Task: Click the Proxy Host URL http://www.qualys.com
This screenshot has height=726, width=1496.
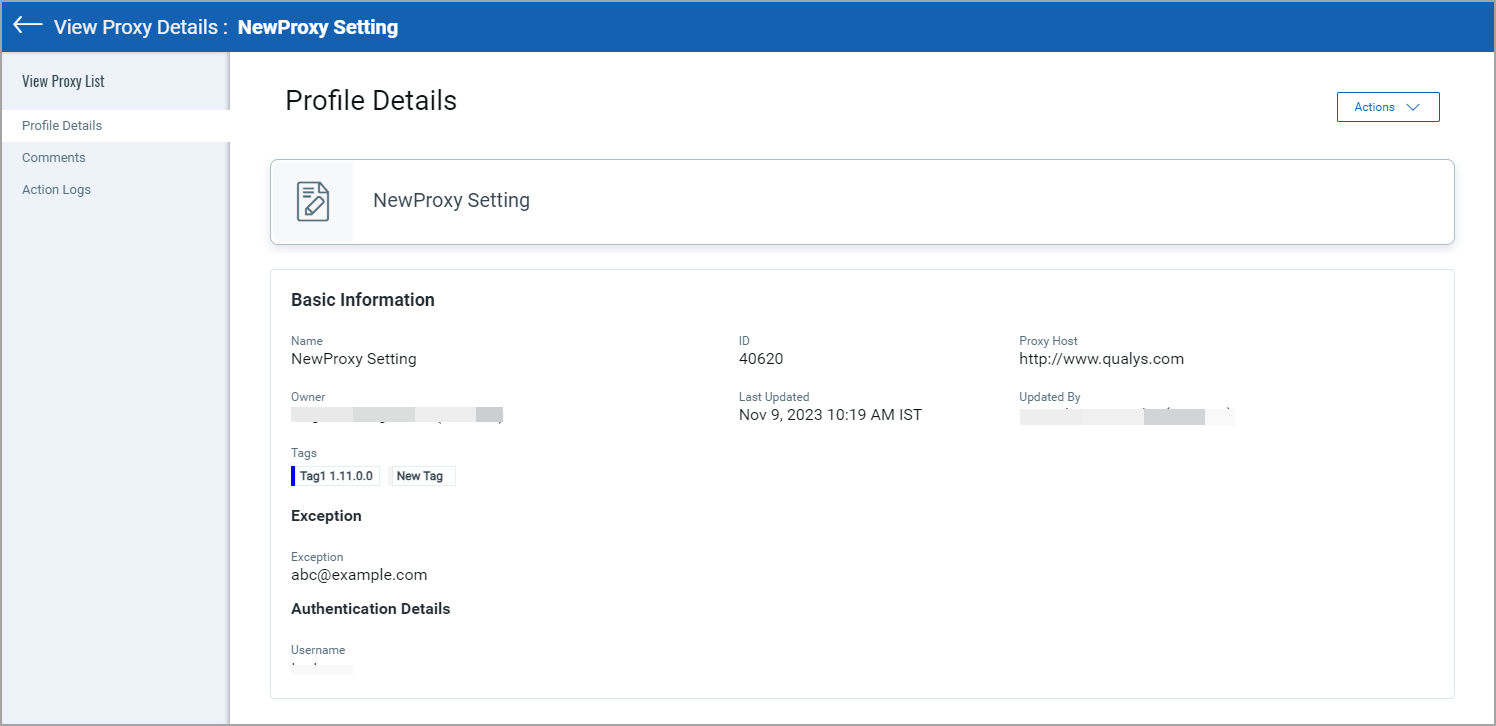Action: point(1101,359)
